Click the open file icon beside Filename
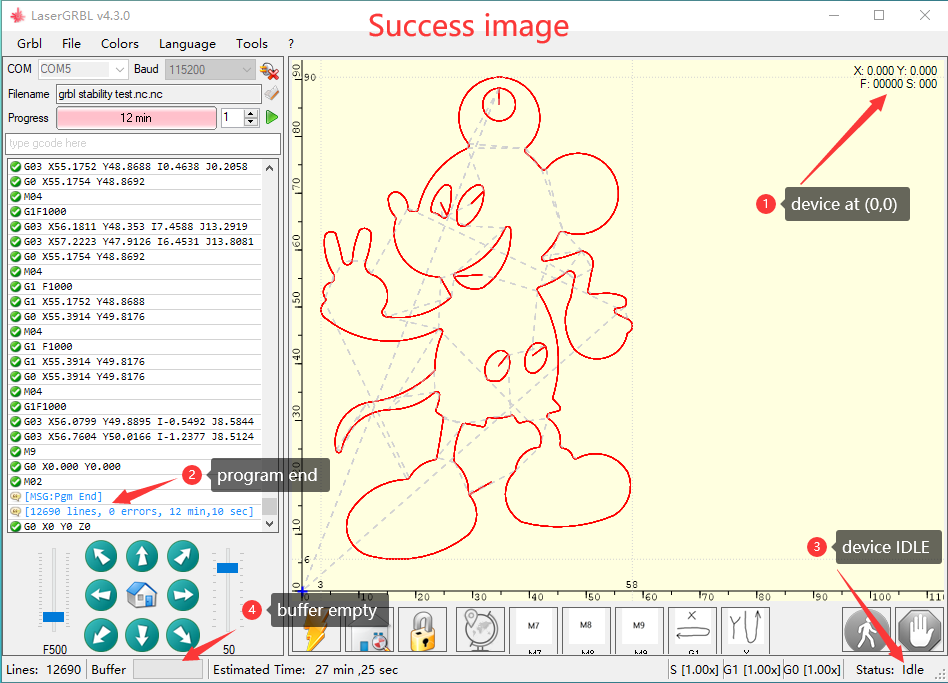The image size is (948, 683). coord(270,94)
